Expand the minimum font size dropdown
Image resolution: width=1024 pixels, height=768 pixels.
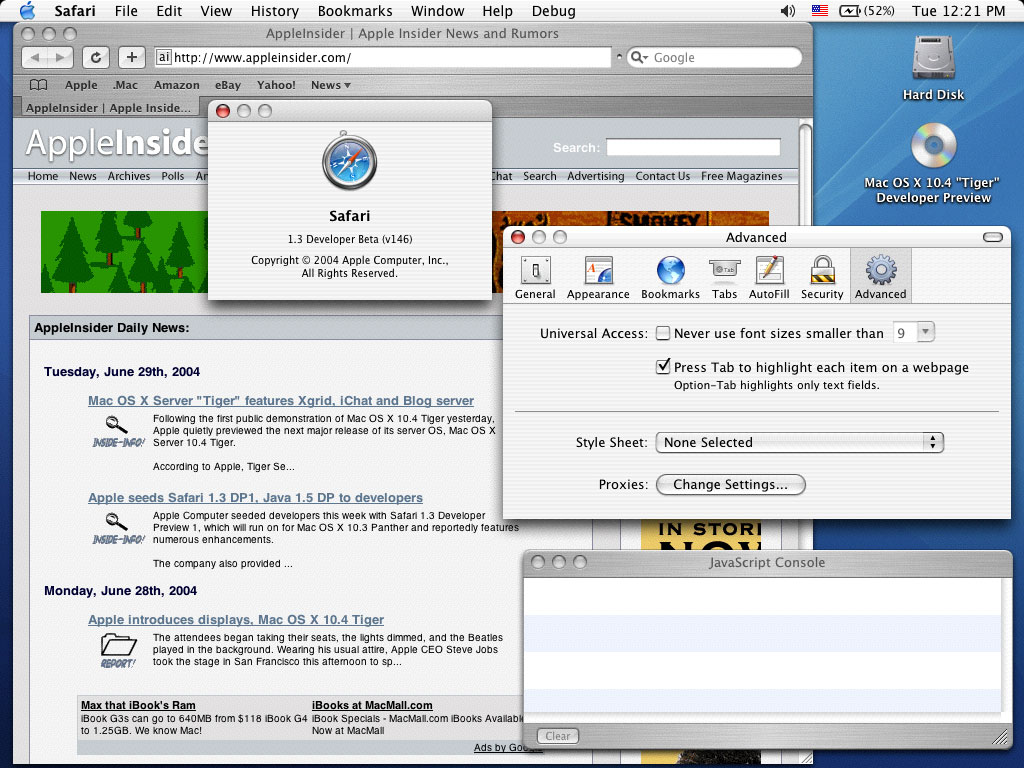925,333
